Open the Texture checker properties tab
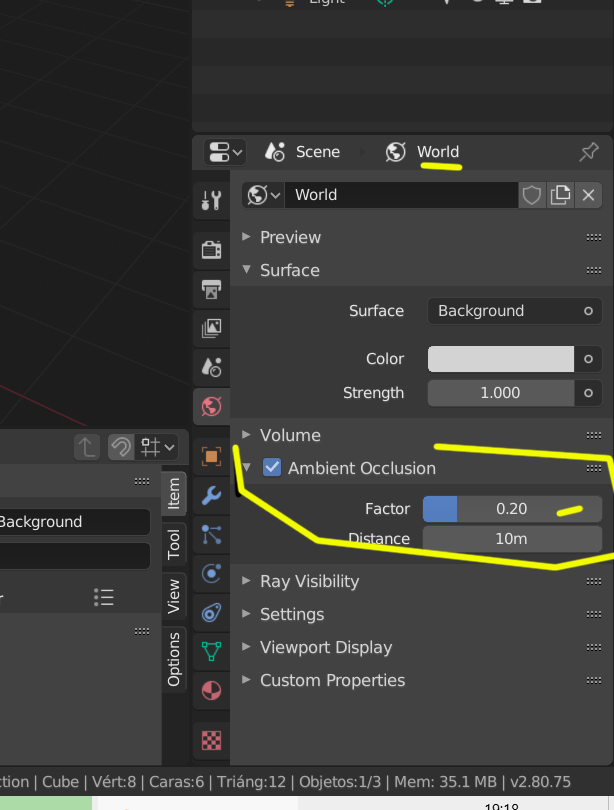Image resolution: width=614 pixels, height=810 pixels. 211,740
